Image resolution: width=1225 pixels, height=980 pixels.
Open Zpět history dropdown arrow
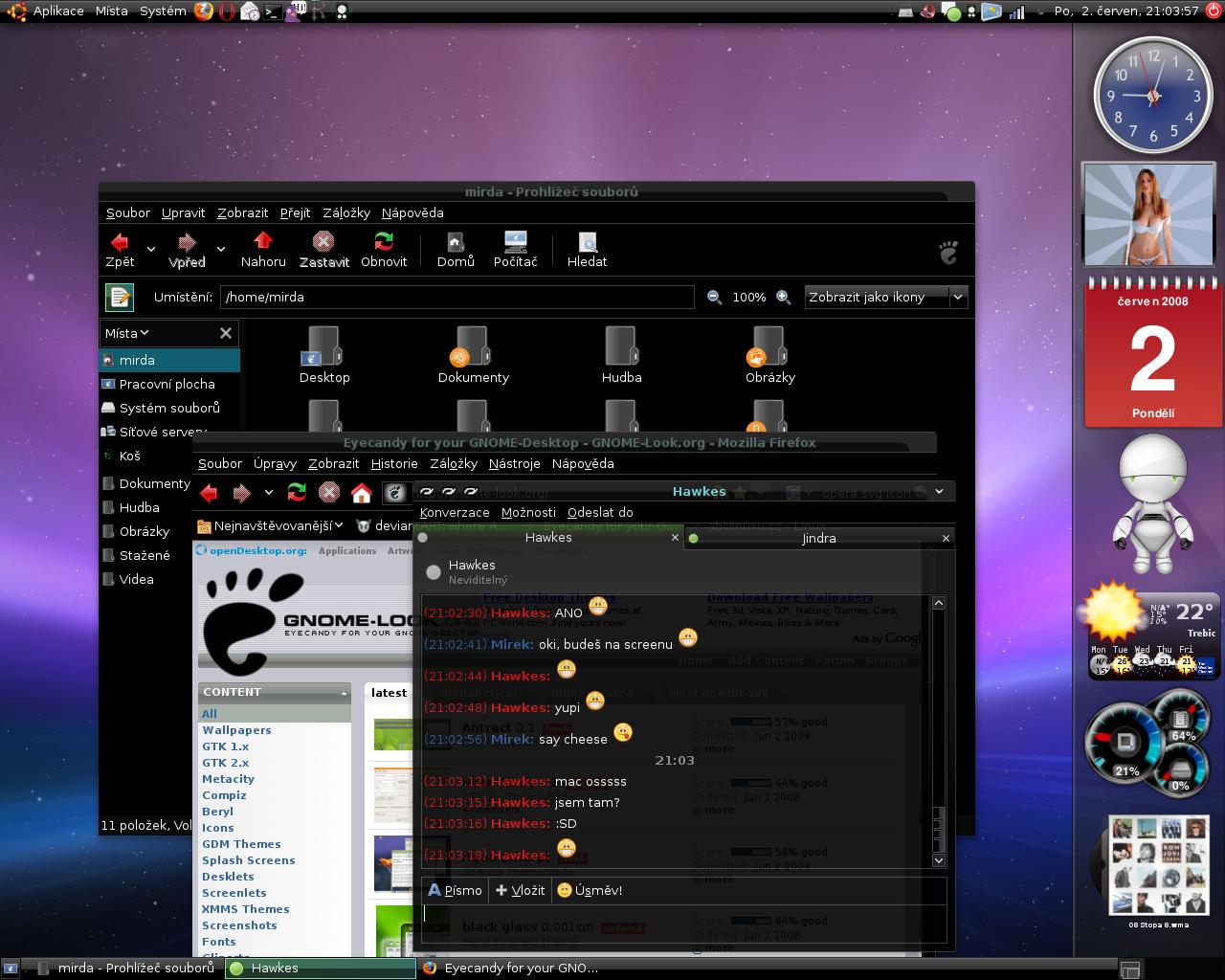click(x=150, y=249)
